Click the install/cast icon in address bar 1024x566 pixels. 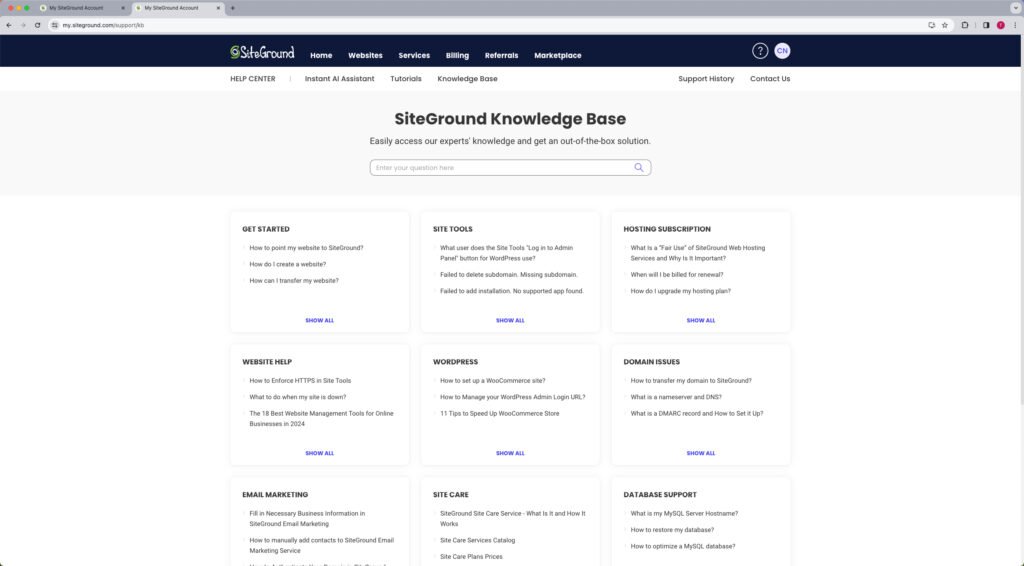click(931, 25)
